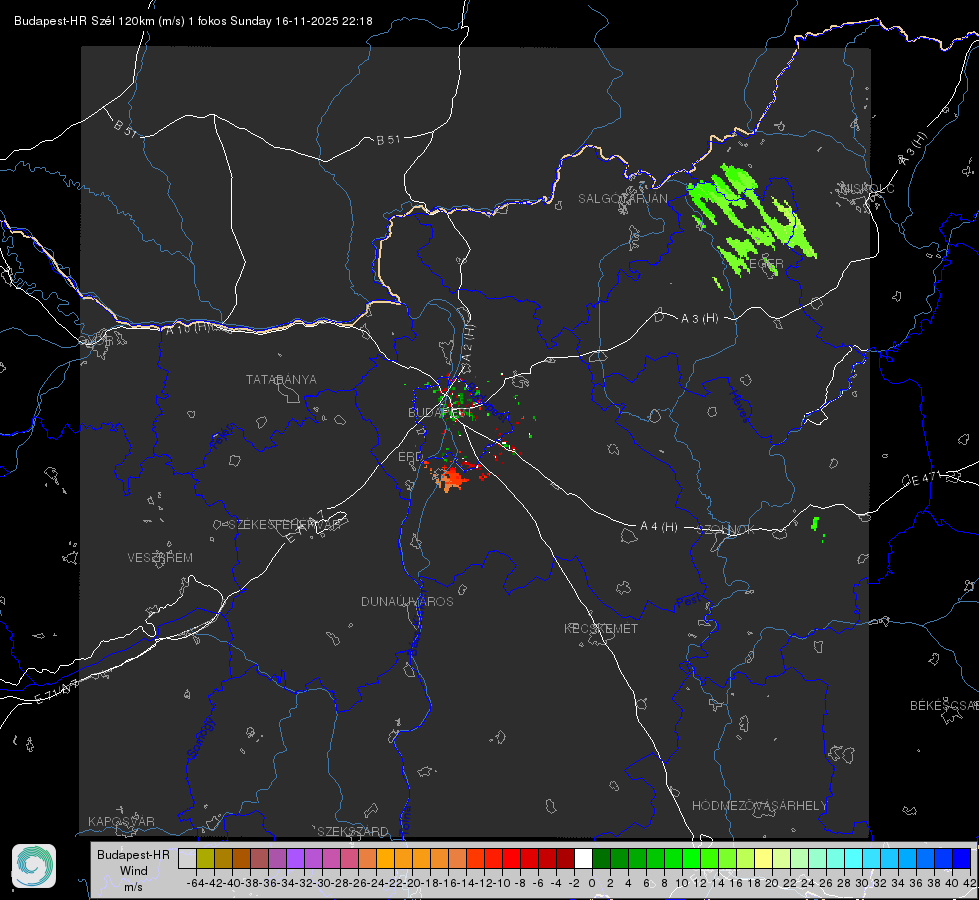Viewport: 979px width, 900px height.
Task: Click the Budapest-HR Wind m/s legend title
Action: (x=134, y=871)
